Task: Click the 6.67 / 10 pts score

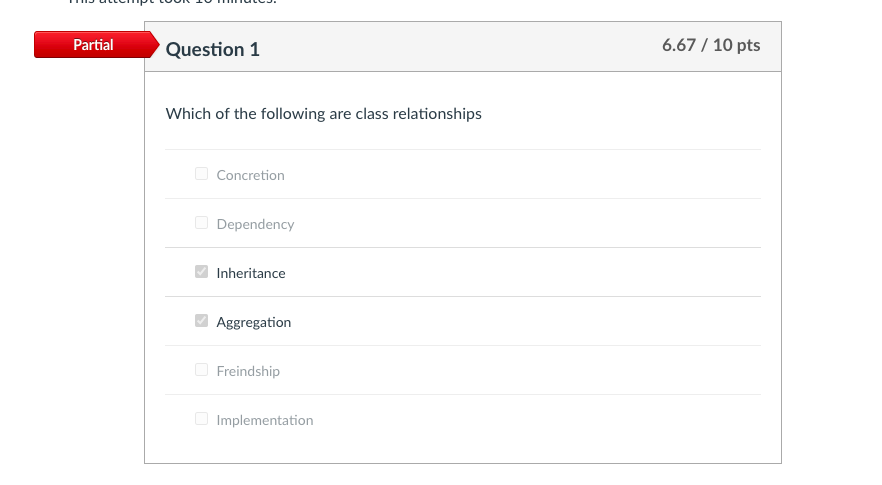Action: pos(710,45)
